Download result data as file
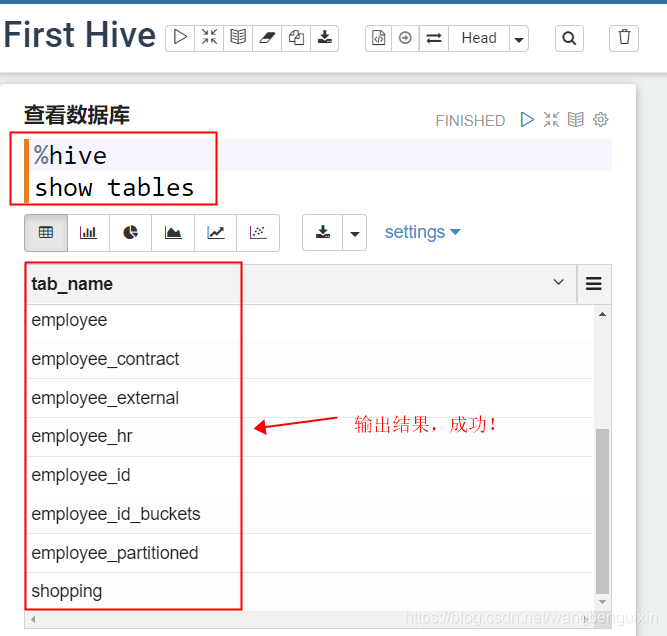Screen dimensions: 667x636 323,232
